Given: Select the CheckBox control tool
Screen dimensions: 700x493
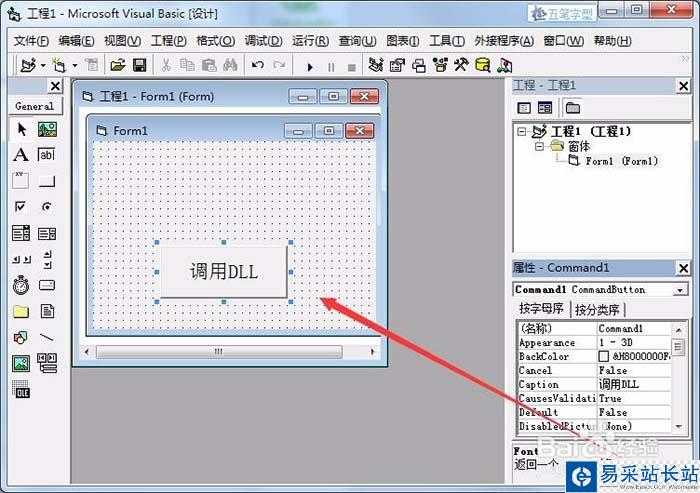Looking at the screenshot, I should coord(21,207).
